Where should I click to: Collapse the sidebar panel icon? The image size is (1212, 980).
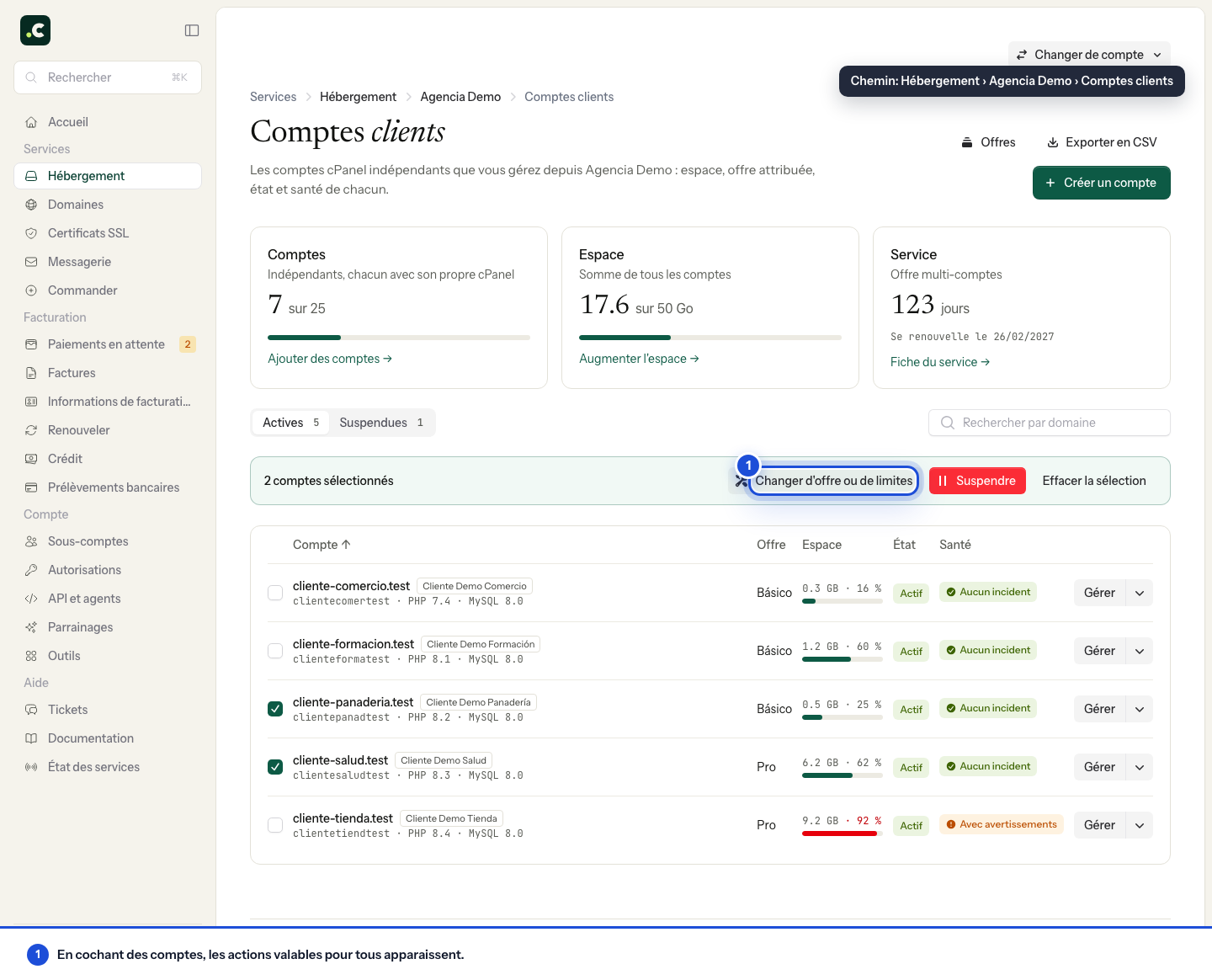pos(192,30)
